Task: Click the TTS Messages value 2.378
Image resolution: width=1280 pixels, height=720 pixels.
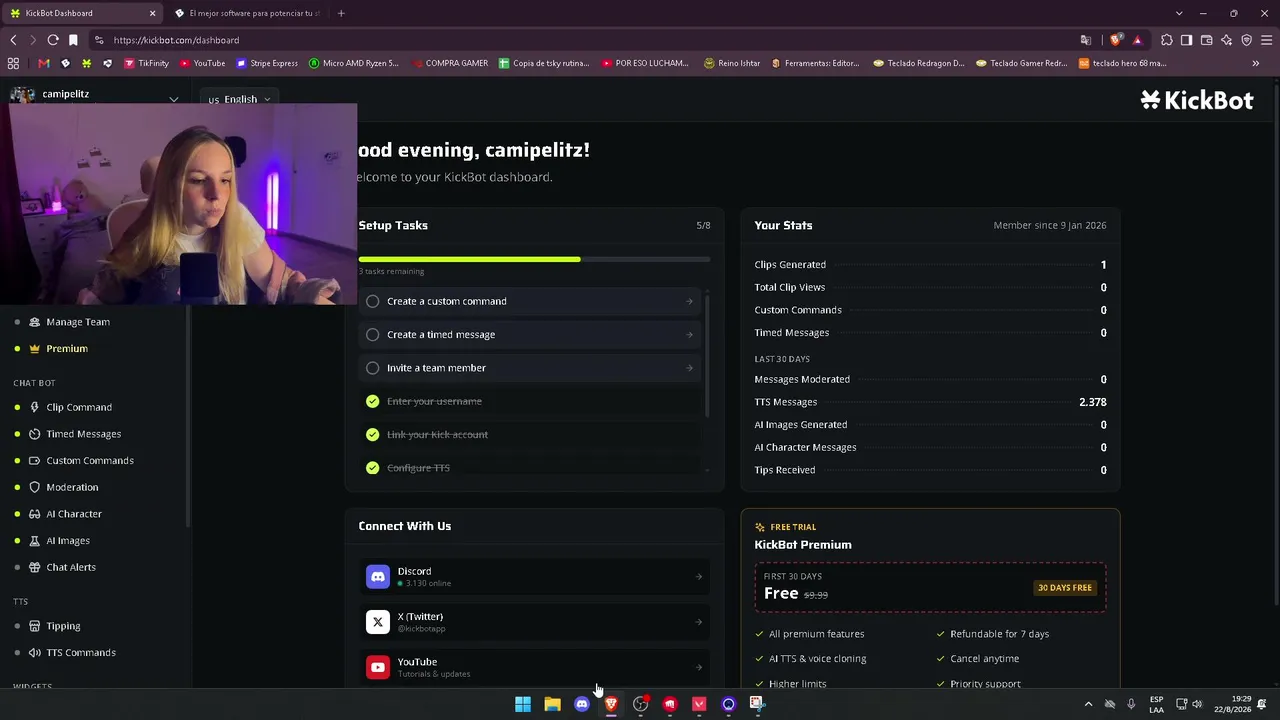Action: pos(1092,402)
